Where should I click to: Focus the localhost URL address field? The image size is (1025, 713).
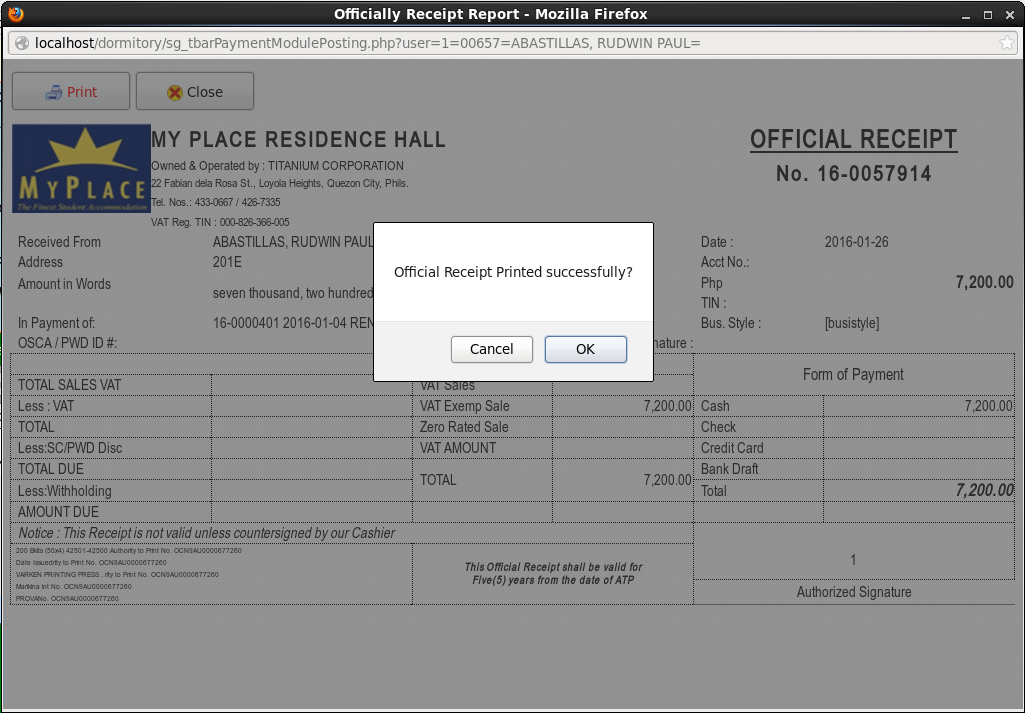pyautogui.click(x=500, y=43)
